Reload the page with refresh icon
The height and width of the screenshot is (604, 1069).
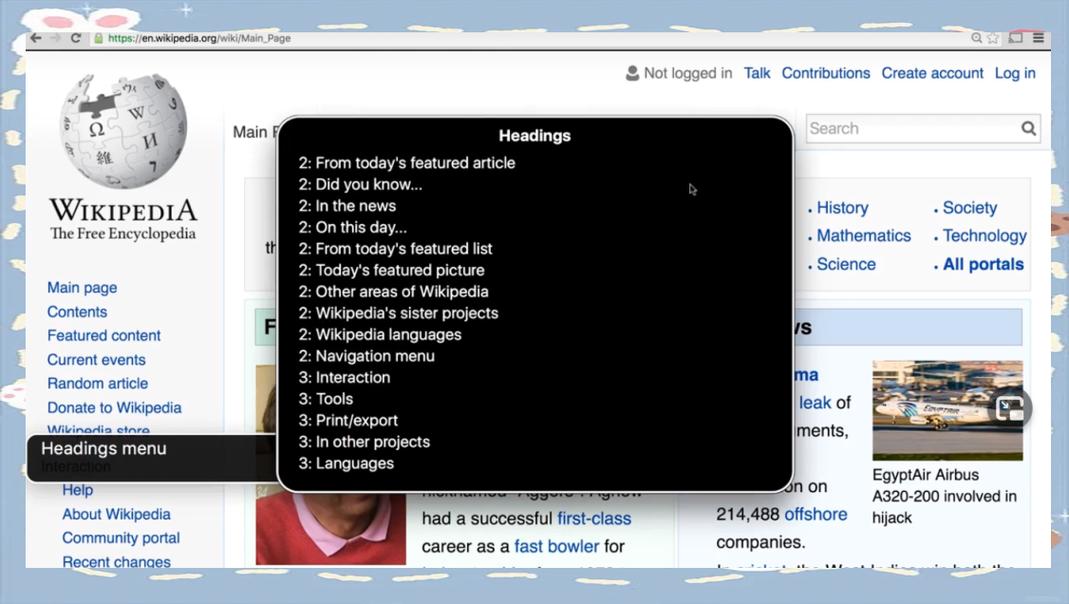(x=75, y=38)
